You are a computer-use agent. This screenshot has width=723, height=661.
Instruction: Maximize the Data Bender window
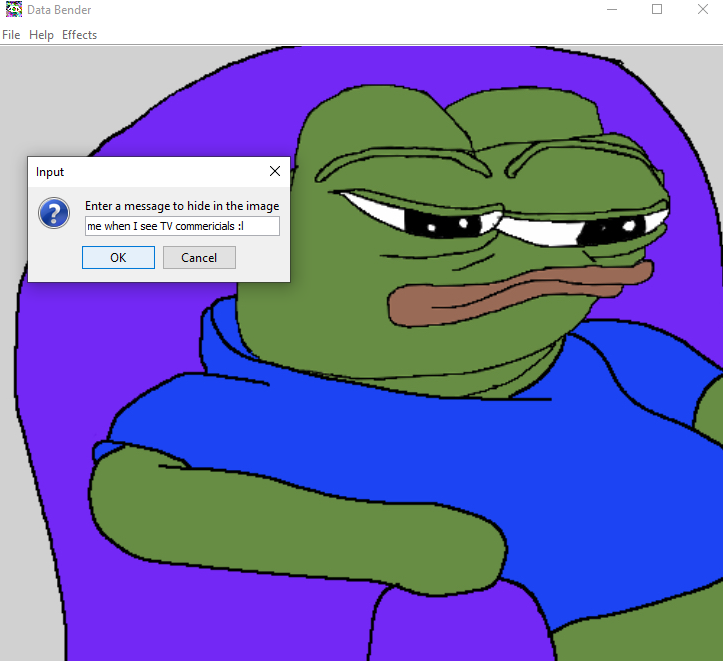(657, 9)
